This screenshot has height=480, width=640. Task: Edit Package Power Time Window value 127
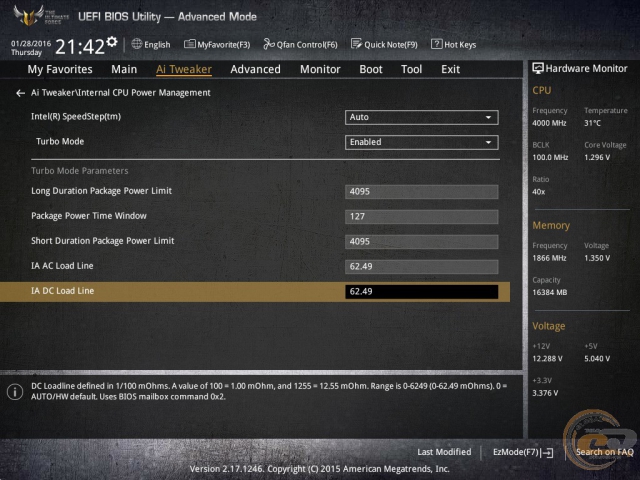click(422, 217)
